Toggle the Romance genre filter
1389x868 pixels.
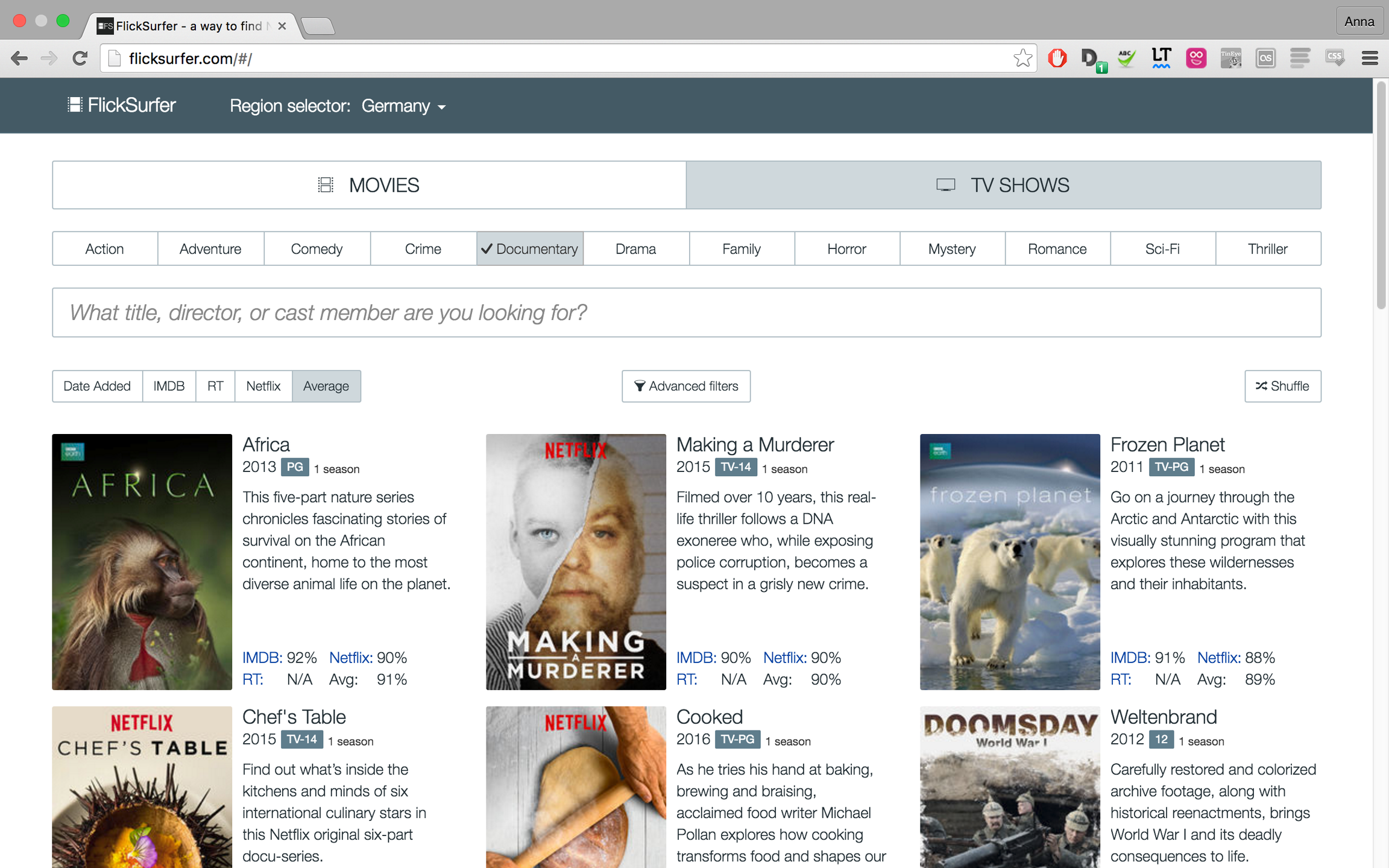click(1057, 249)
